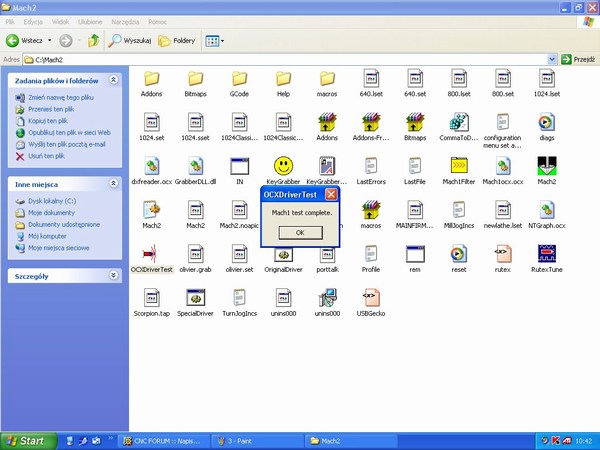
Task: Open the Wyszukaj search panel
Action: point(129,41)
